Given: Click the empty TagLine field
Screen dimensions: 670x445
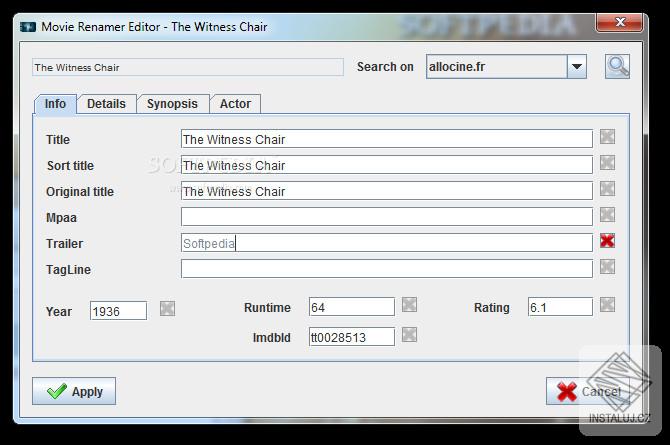Looking at the screenshot, I should 387,269.
